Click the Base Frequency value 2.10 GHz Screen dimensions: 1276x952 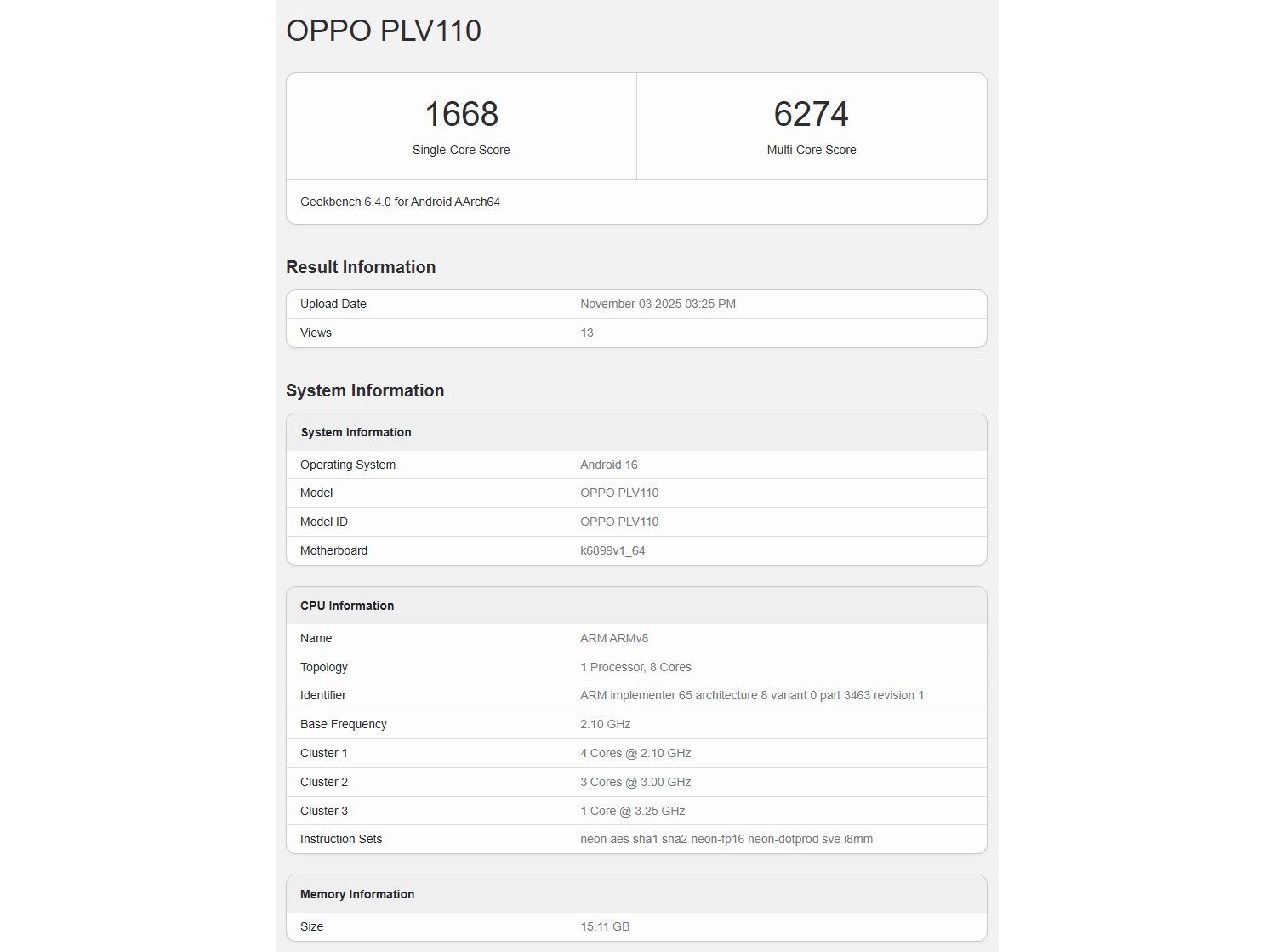(x=605, y=724)
